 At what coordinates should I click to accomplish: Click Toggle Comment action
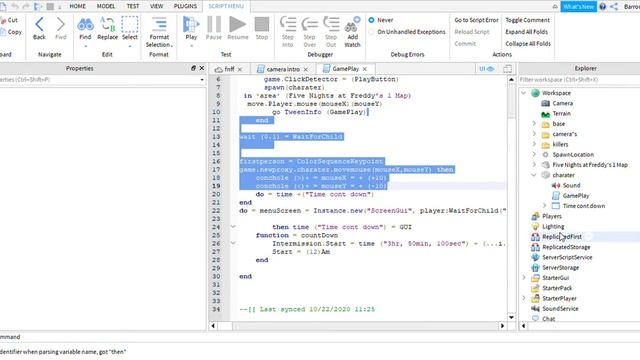click(x=527, y=20)
